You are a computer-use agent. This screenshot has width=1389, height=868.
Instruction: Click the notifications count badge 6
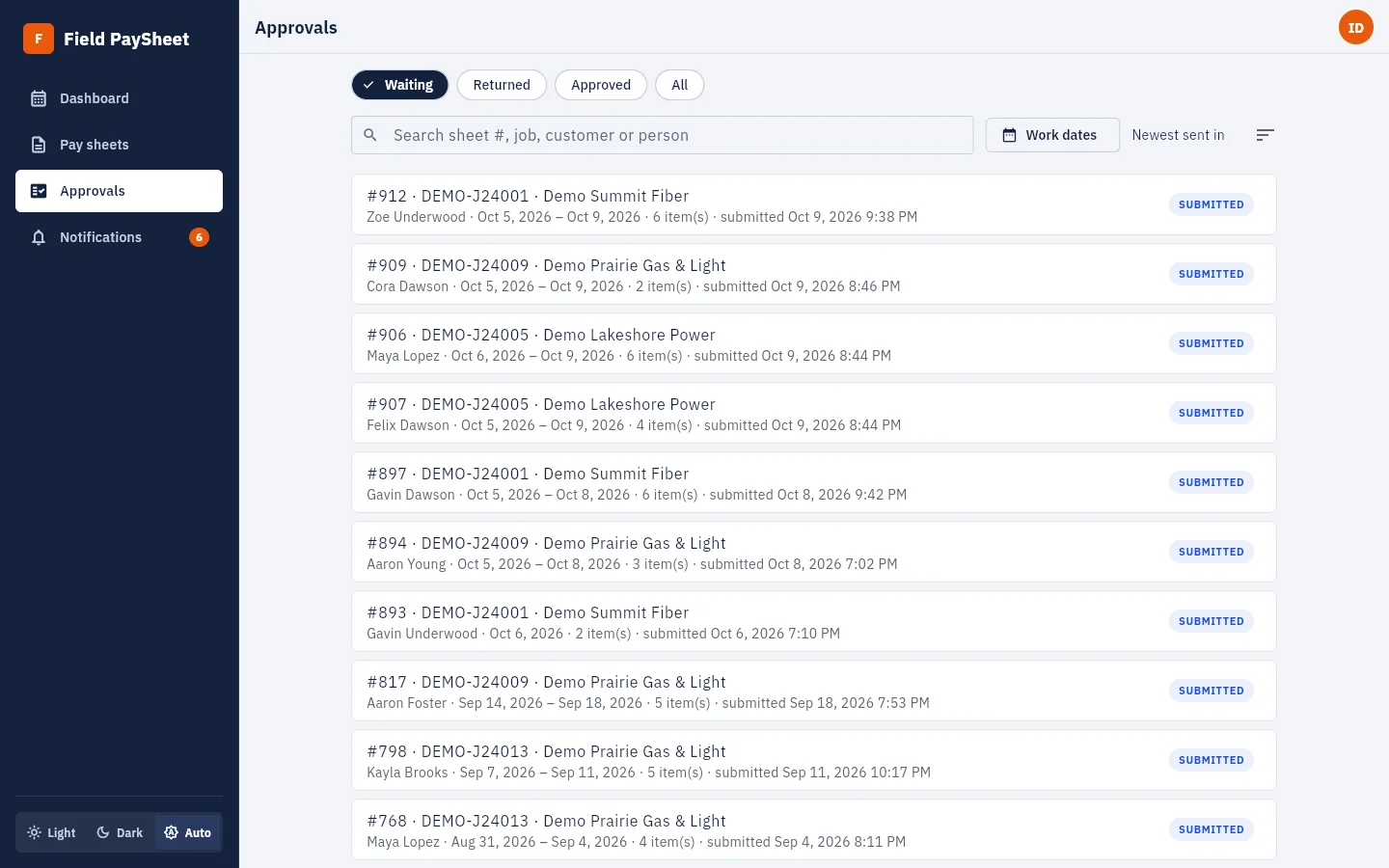click(x=199, y=237)
